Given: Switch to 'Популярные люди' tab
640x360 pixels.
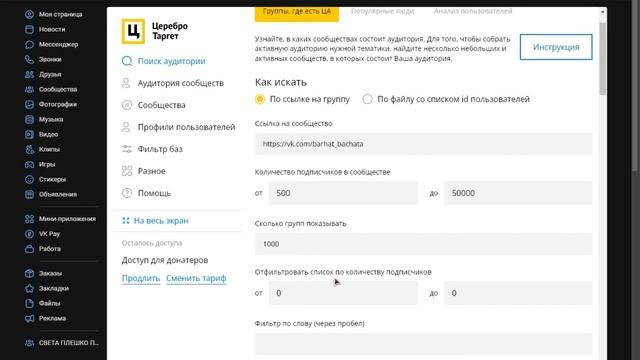Looking at the screenshot, I should click(382, 11).
